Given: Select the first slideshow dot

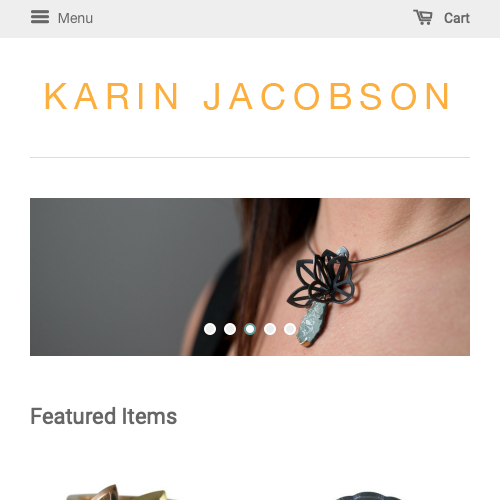Looking at the screenshot, I should tap(210, 329).
